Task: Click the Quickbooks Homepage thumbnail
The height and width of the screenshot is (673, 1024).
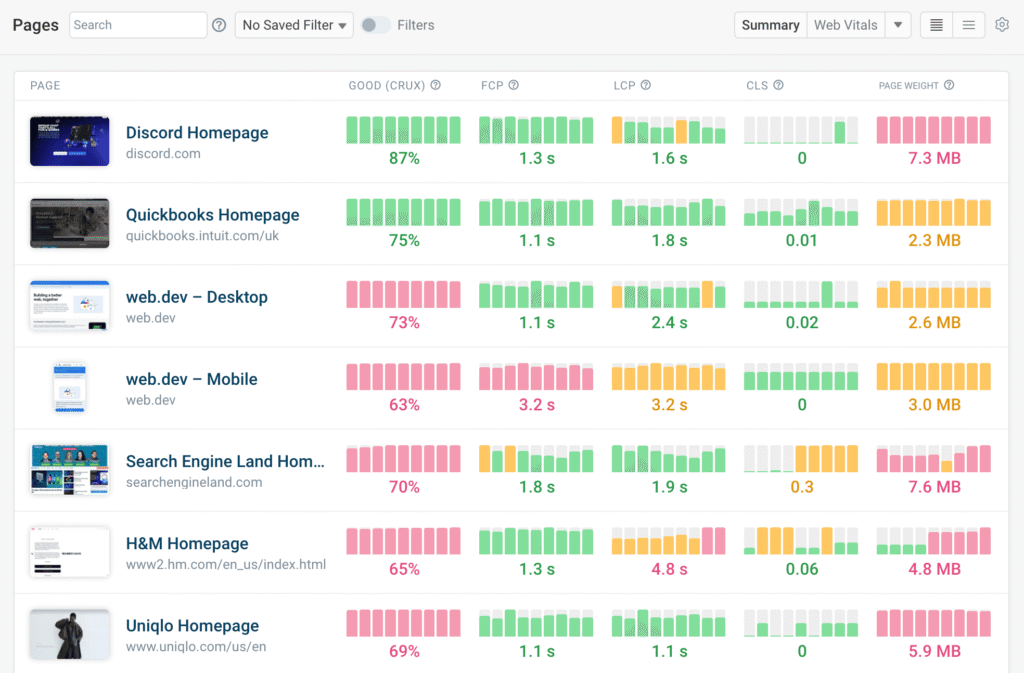Action: click(x=69, y=224)
